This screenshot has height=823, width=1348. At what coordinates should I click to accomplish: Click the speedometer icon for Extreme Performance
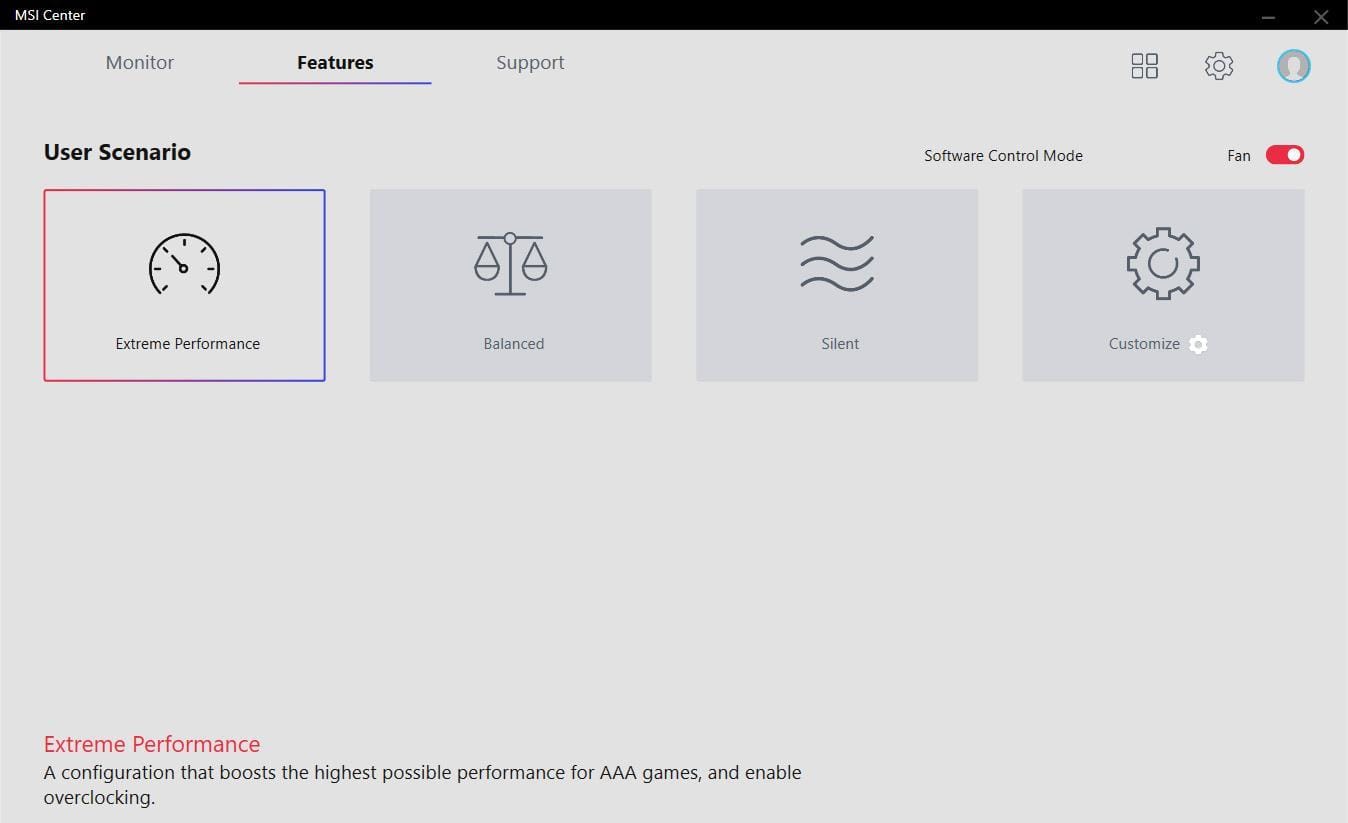coord(184,264)
